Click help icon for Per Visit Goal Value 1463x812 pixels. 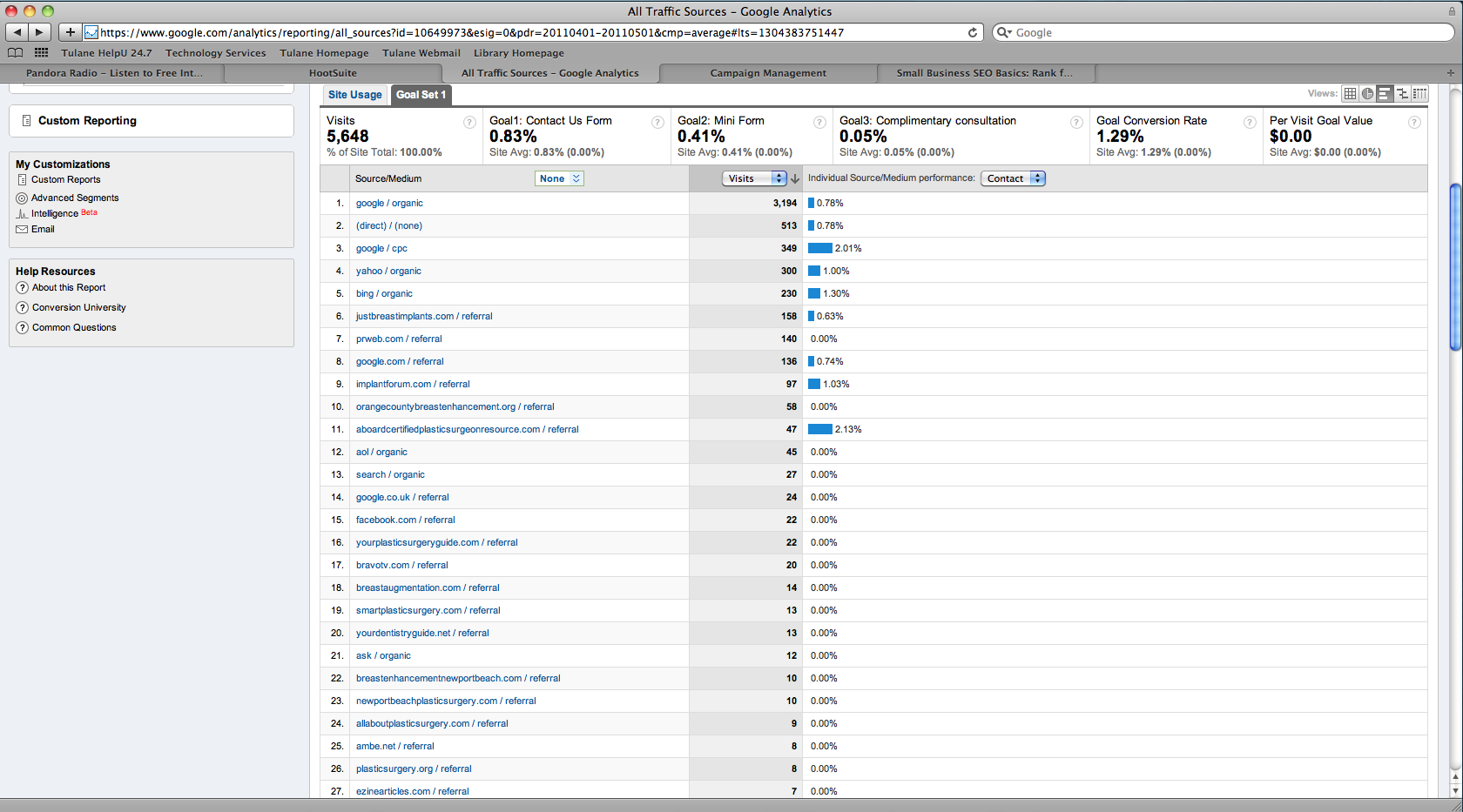pos(1414,123)
